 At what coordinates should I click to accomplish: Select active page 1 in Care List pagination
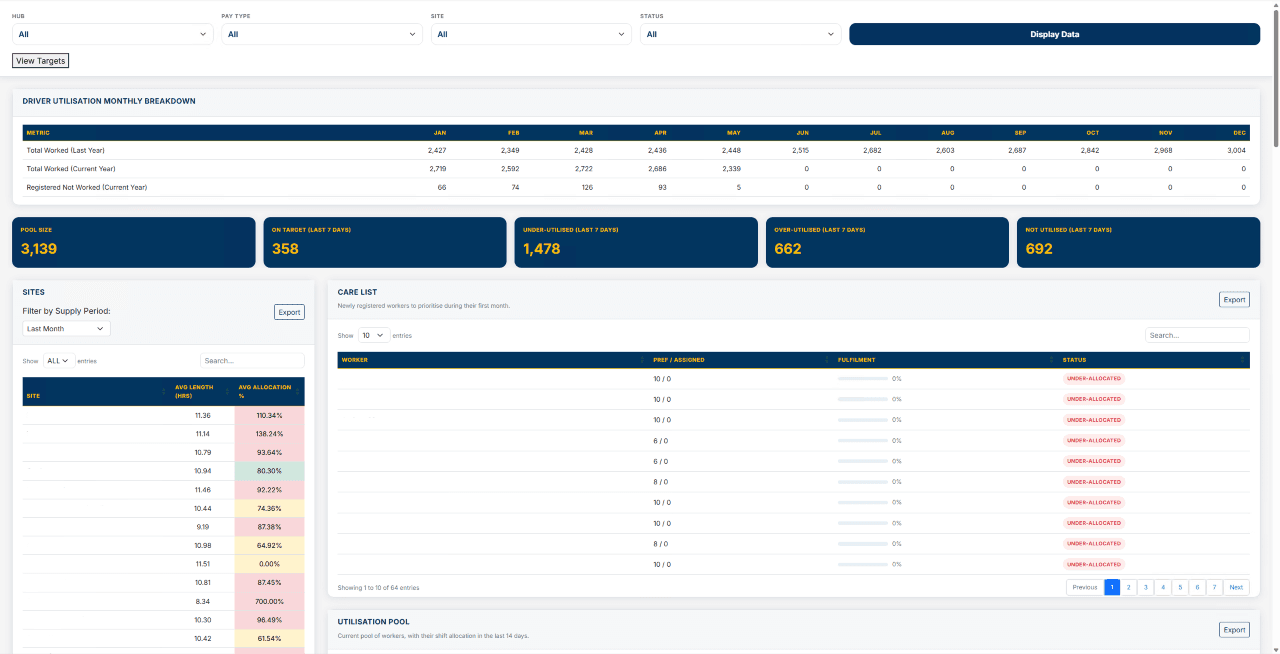(x=1111, y=587)
